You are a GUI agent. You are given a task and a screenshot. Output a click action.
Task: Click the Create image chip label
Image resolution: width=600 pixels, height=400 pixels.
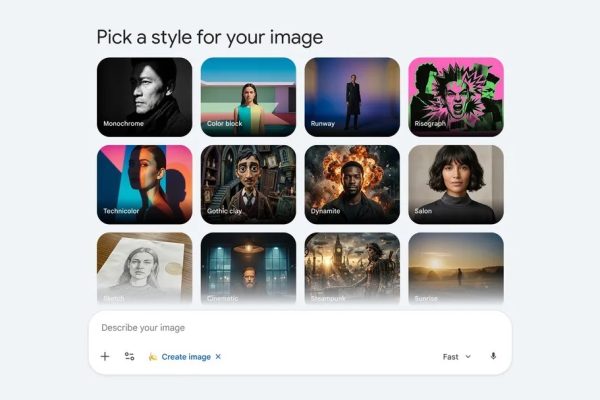[186, 357]
